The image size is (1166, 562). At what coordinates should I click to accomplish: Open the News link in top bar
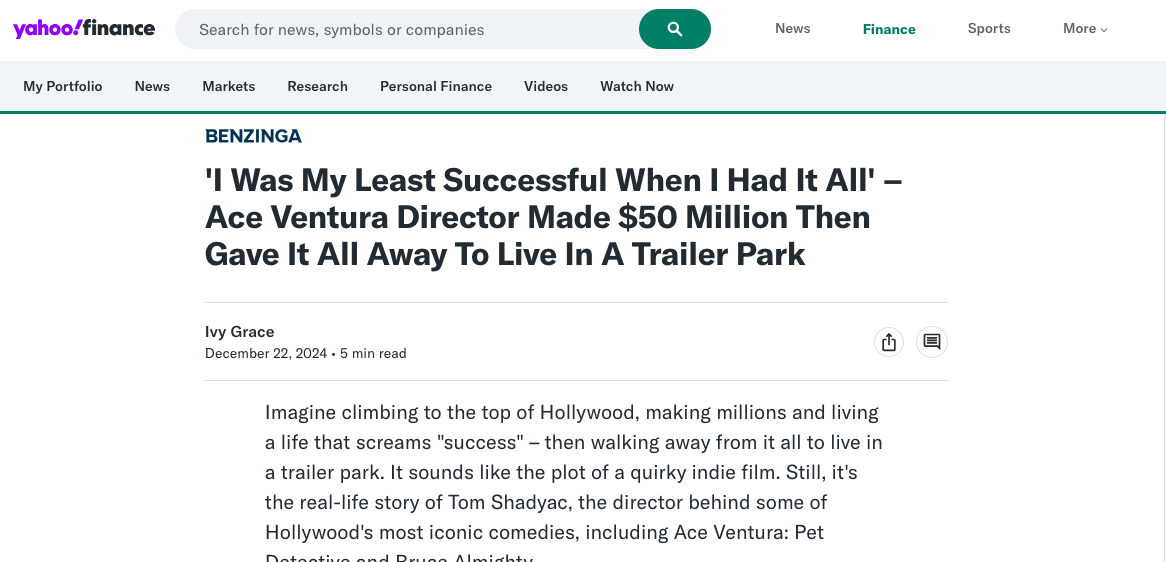(792, 29)
